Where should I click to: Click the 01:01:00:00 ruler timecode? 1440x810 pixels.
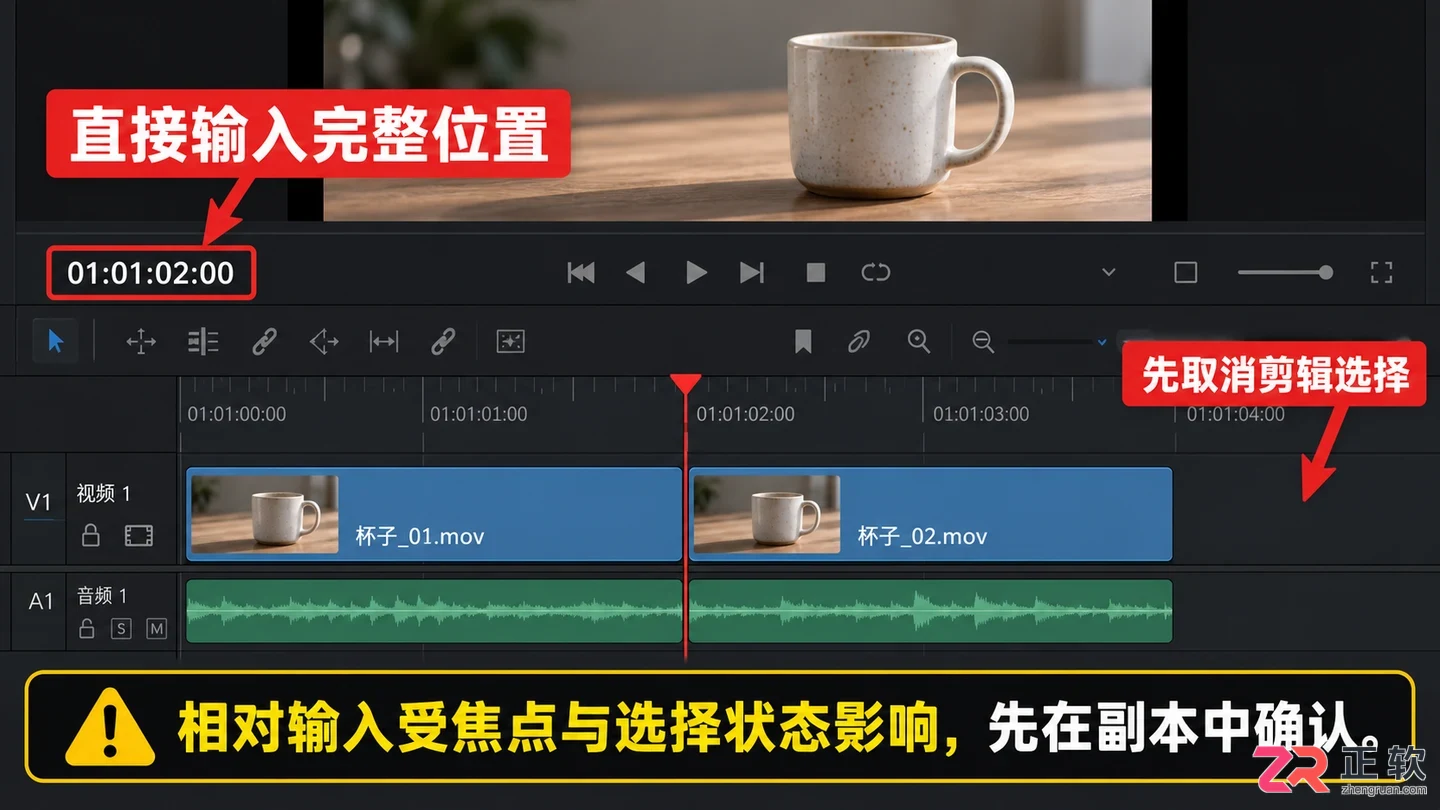point(237,414)
